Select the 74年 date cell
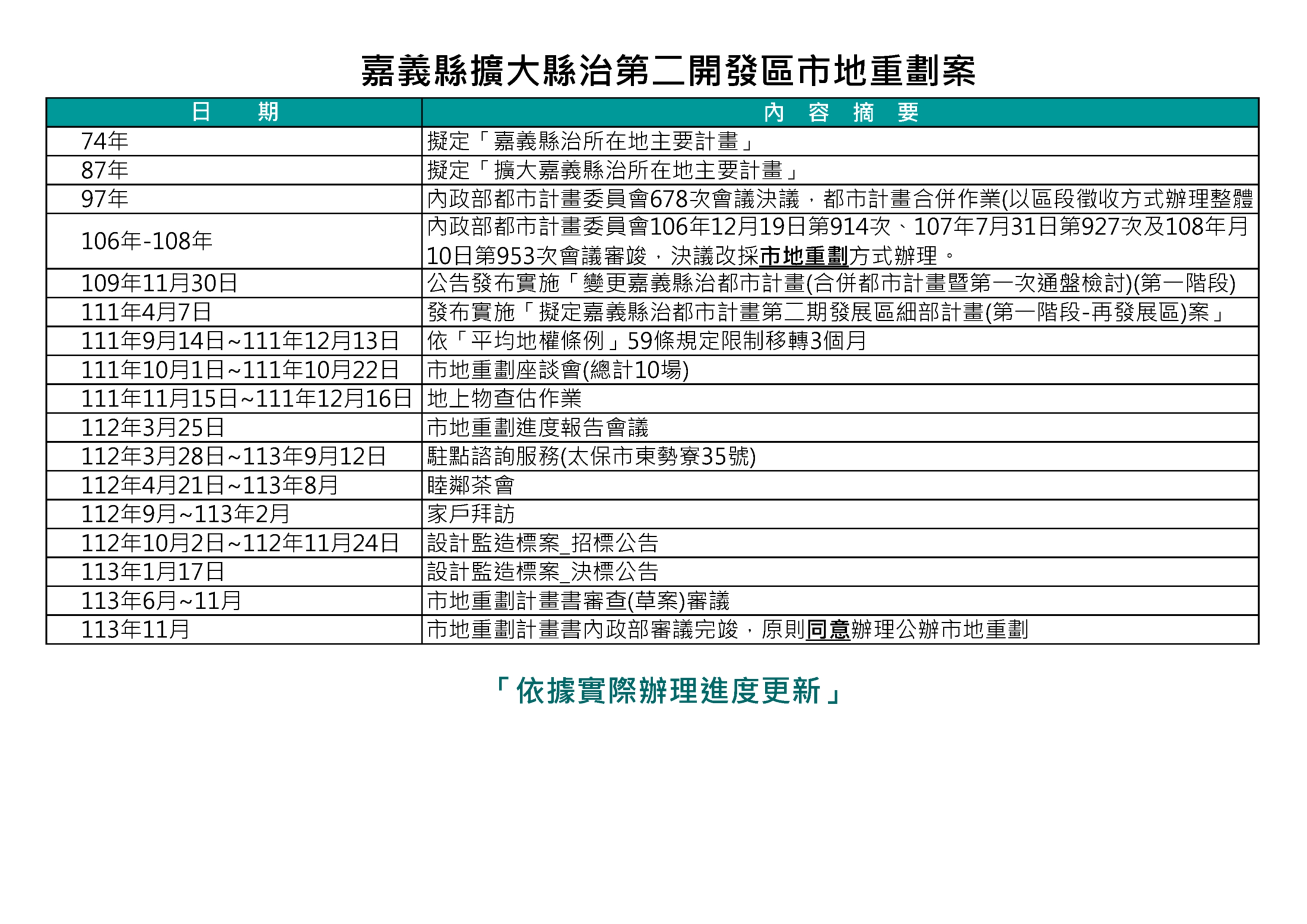Image resolution: width=1307 pixels, height=924 pixels. pos(234,141)
